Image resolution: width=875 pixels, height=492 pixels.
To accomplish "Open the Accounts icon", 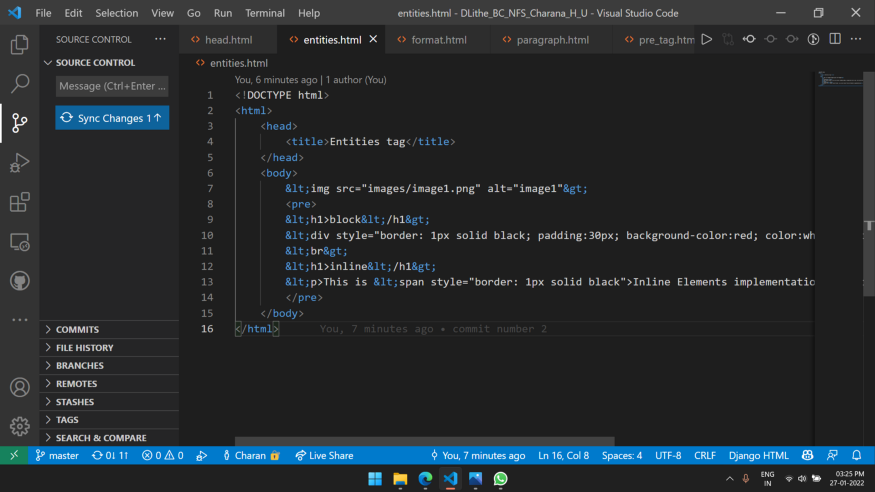I will tap(20, 387).
